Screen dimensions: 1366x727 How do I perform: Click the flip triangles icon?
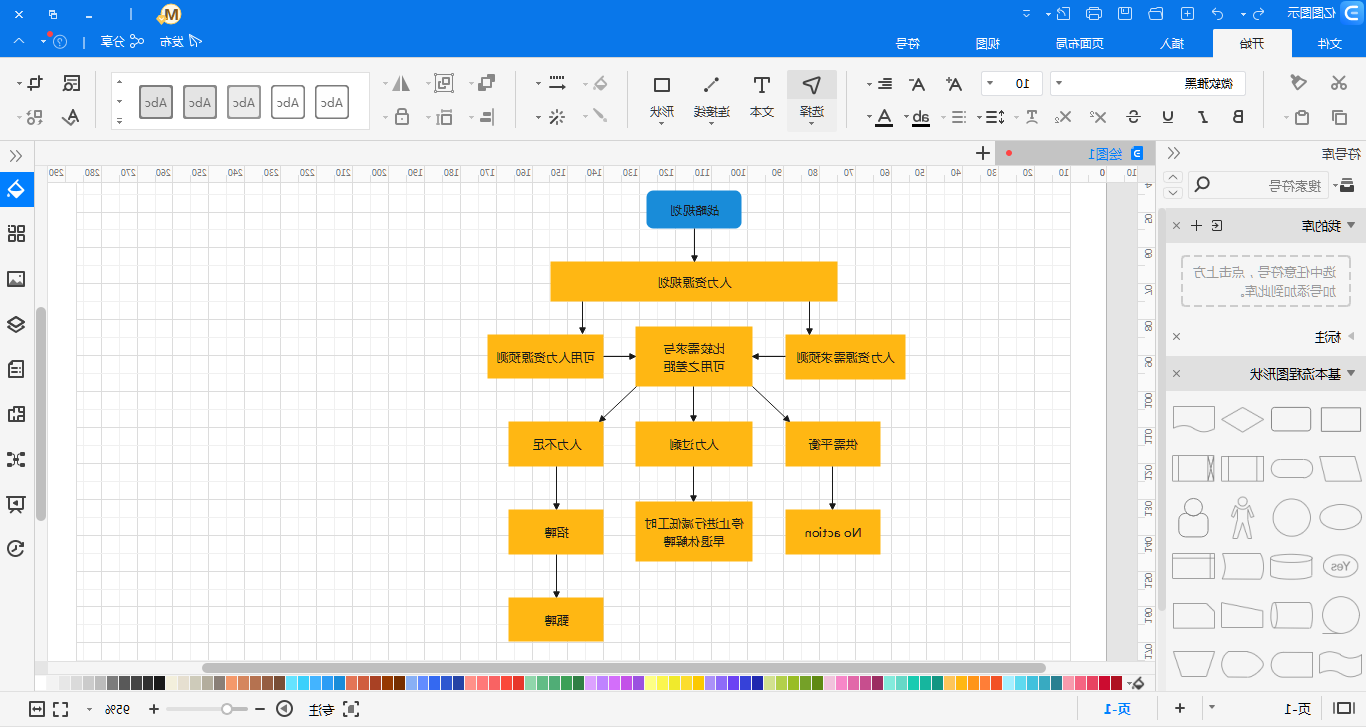[x=402, y=83]
